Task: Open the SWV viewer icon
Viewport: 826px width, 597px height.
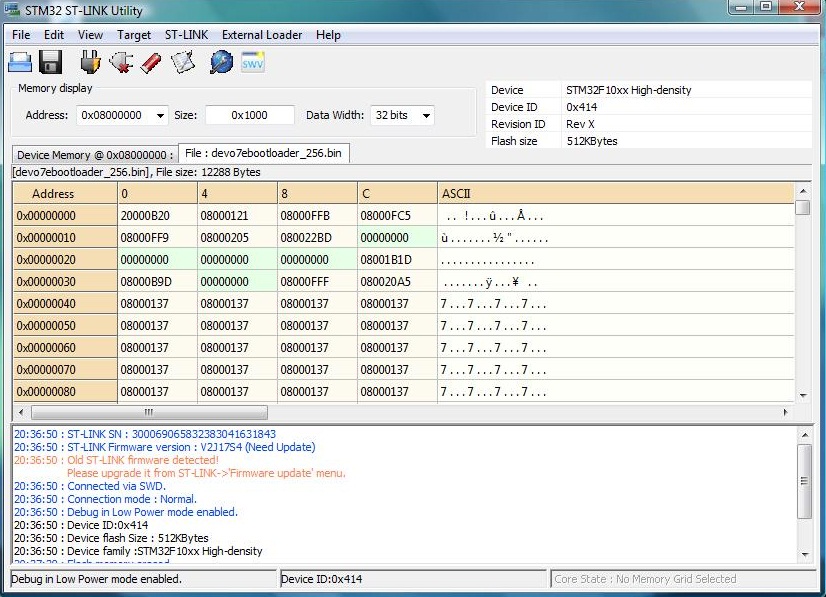Action: (252, 62)
